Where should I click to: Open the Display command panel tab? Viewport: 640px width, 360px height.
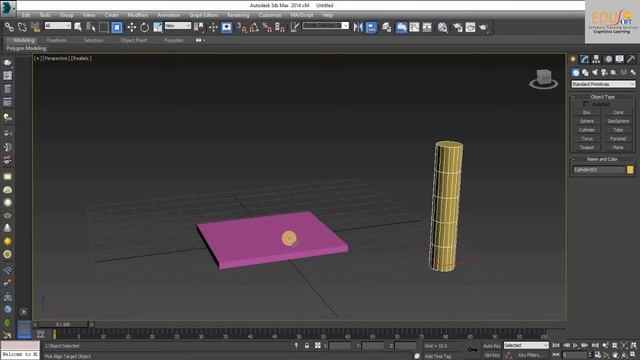[x=620, y=59]
